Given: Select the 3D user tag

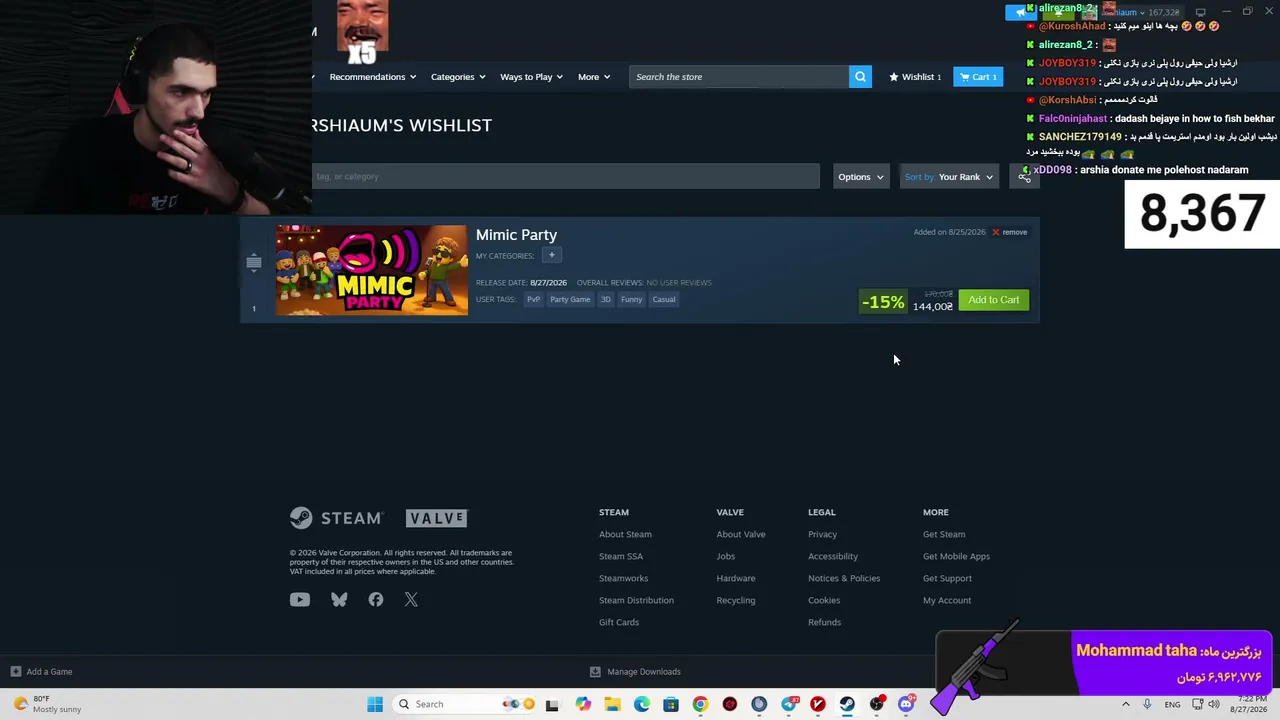Looking at the screenshot, I should point(605,299).
